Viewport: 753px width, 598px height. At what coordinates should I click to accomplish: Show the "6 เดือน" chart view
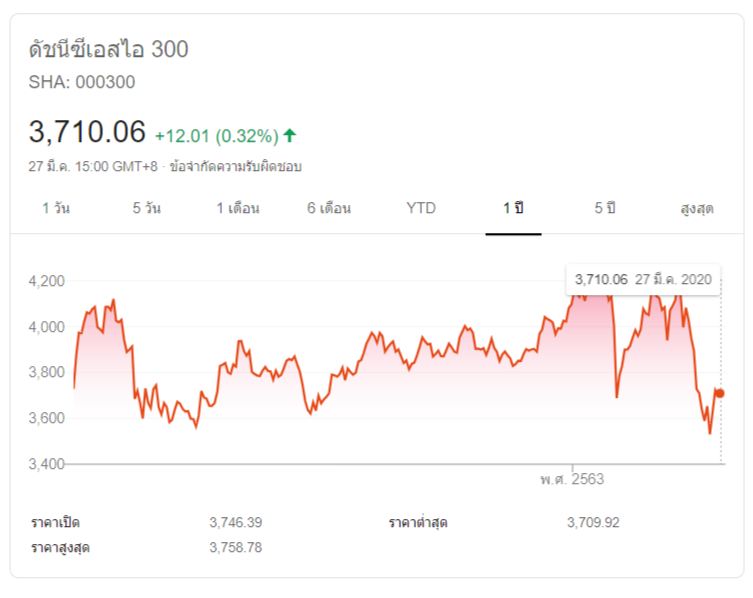click(329, 208)
